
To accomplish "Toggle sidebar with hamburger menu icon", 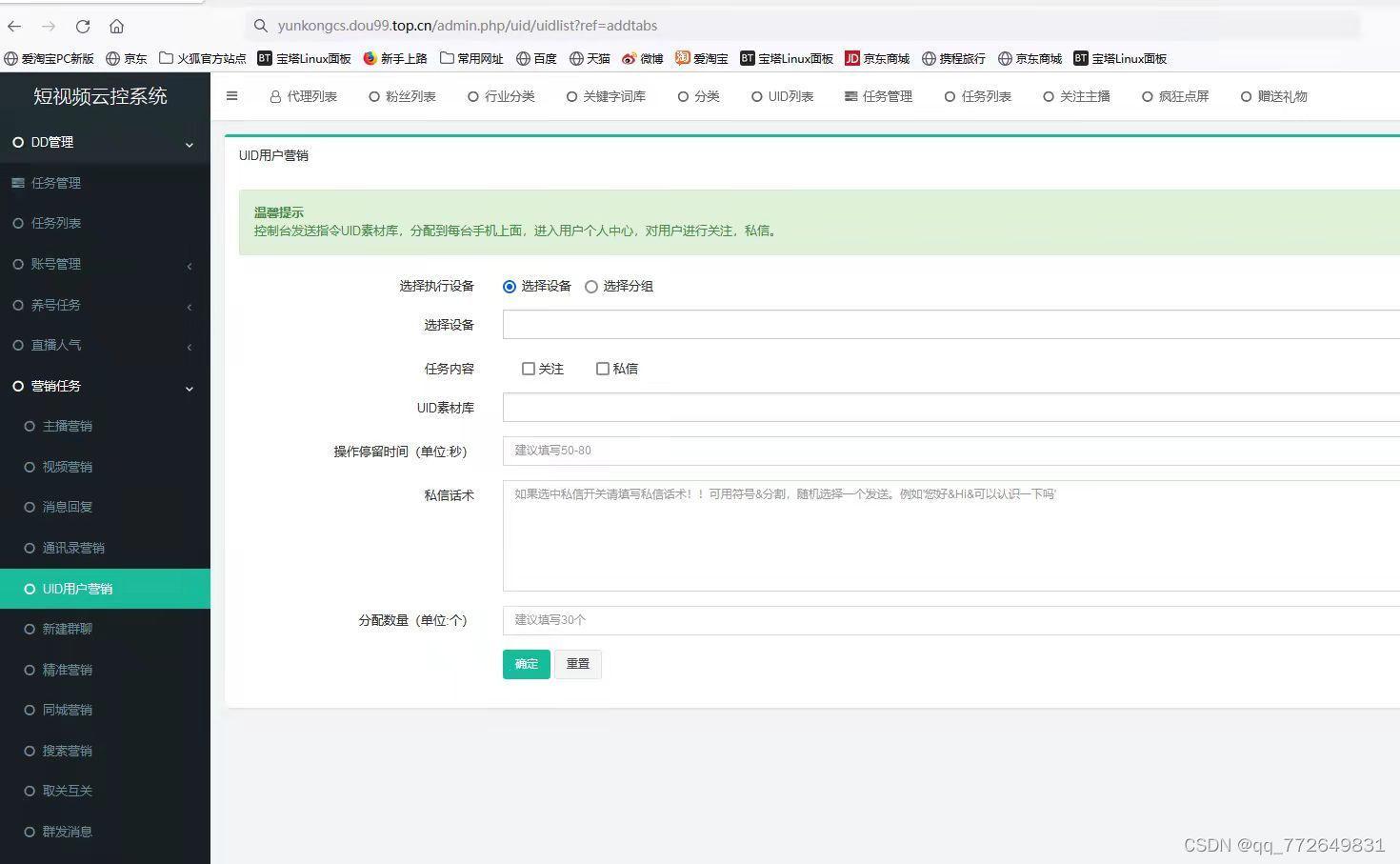I will click(x=231, y=96).
